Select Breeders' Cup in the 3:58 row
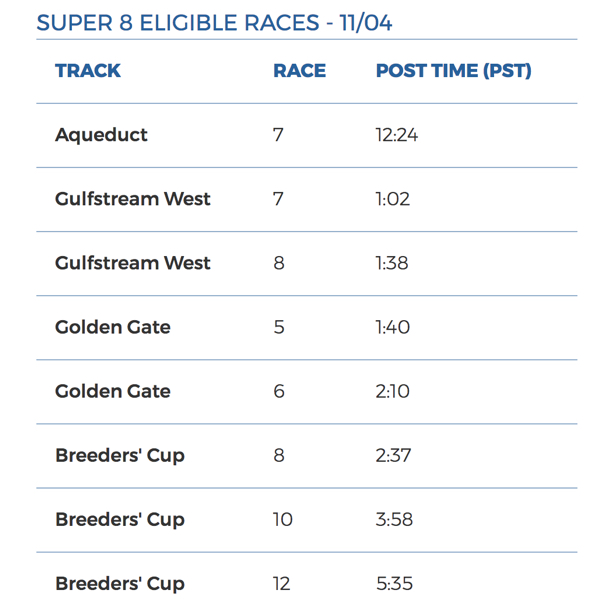Screen dimensions: 615x606 (x=120, y=519)
